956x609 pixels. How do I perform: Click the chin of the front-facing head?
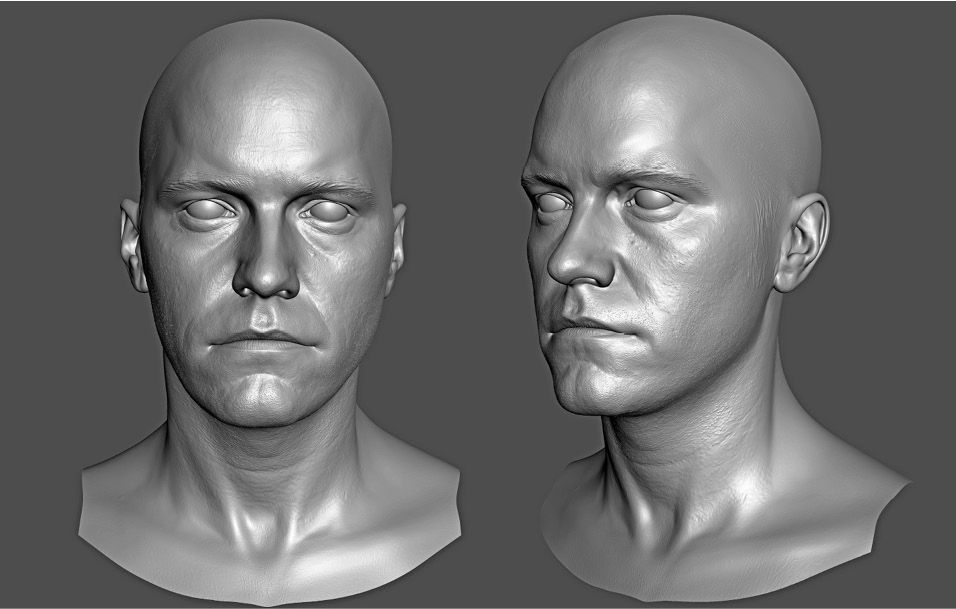[x=262, y=393]
